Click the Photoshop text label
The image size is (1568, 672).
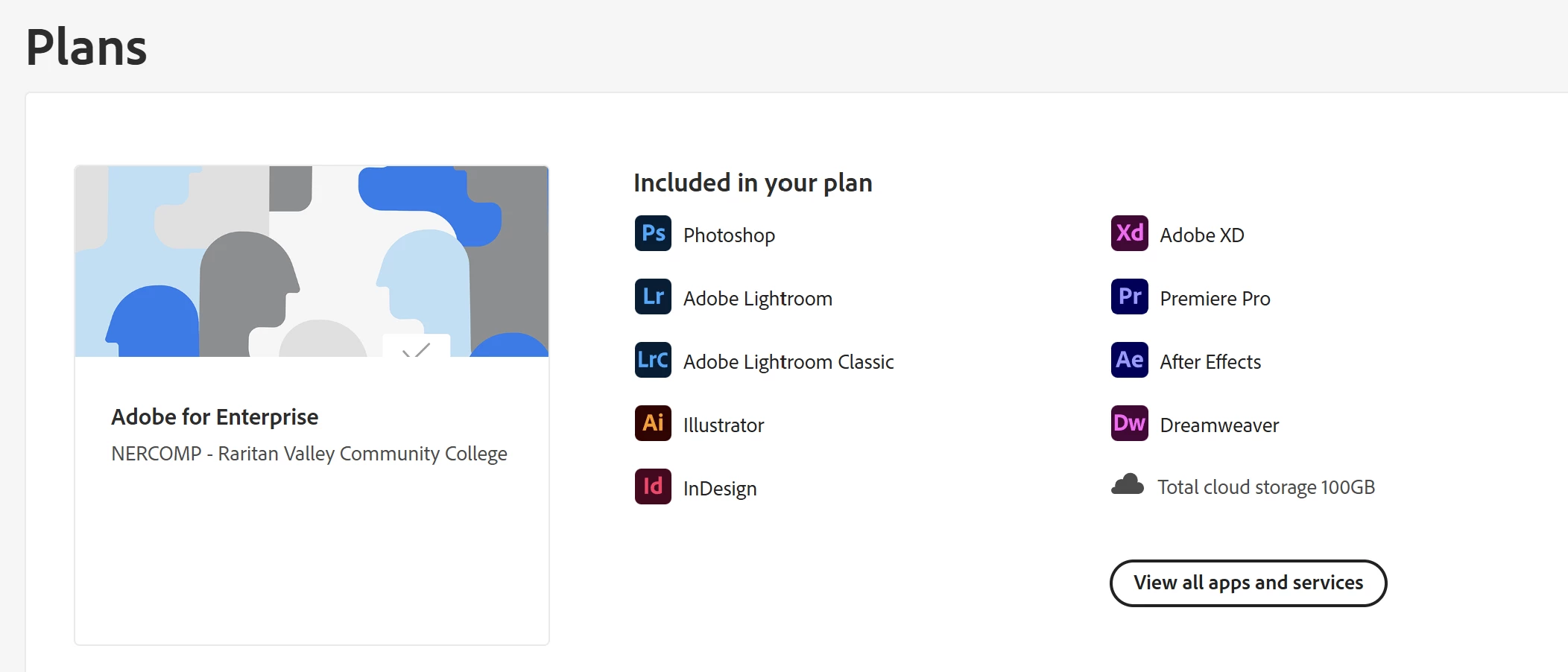pyautogui.click(x=729, y=235)
